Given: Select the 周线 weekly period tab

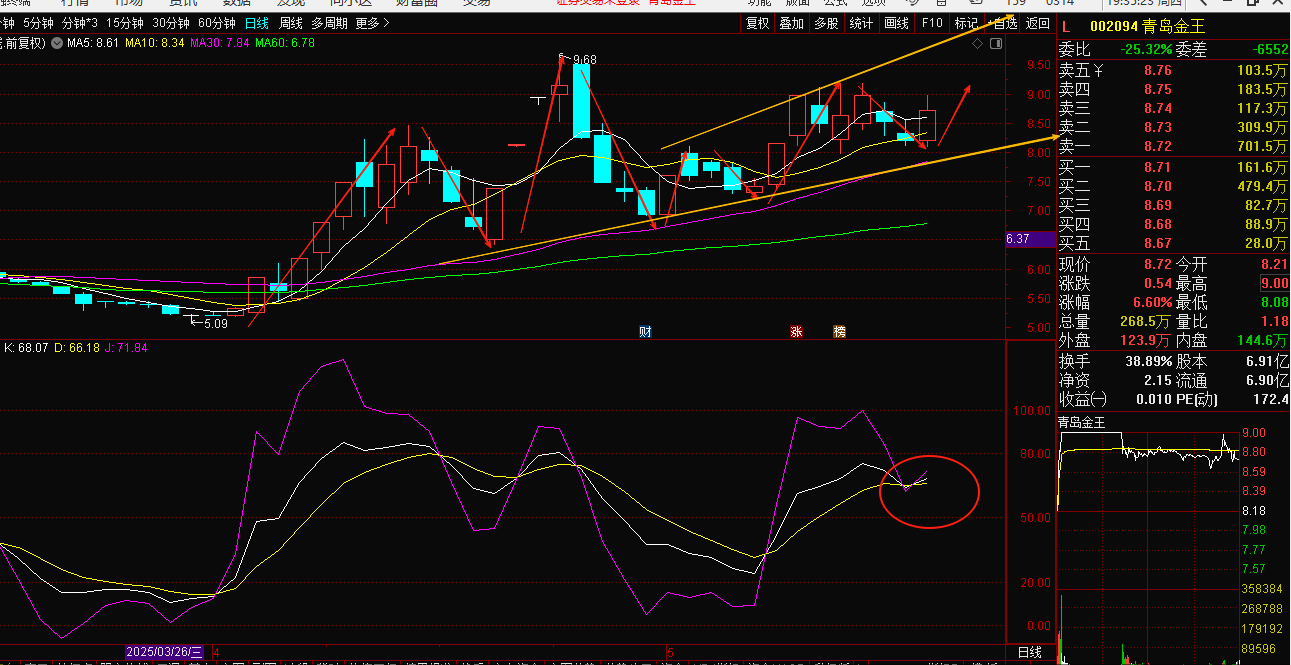Looking at the screenshot, I should point(290,23).
